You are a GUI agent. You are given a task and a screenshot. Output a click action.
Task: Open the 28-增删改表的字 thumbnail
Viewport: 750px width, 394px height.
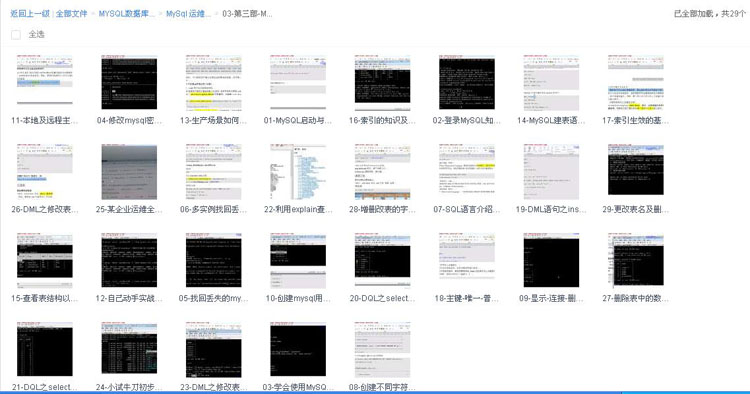click(382, 172)
